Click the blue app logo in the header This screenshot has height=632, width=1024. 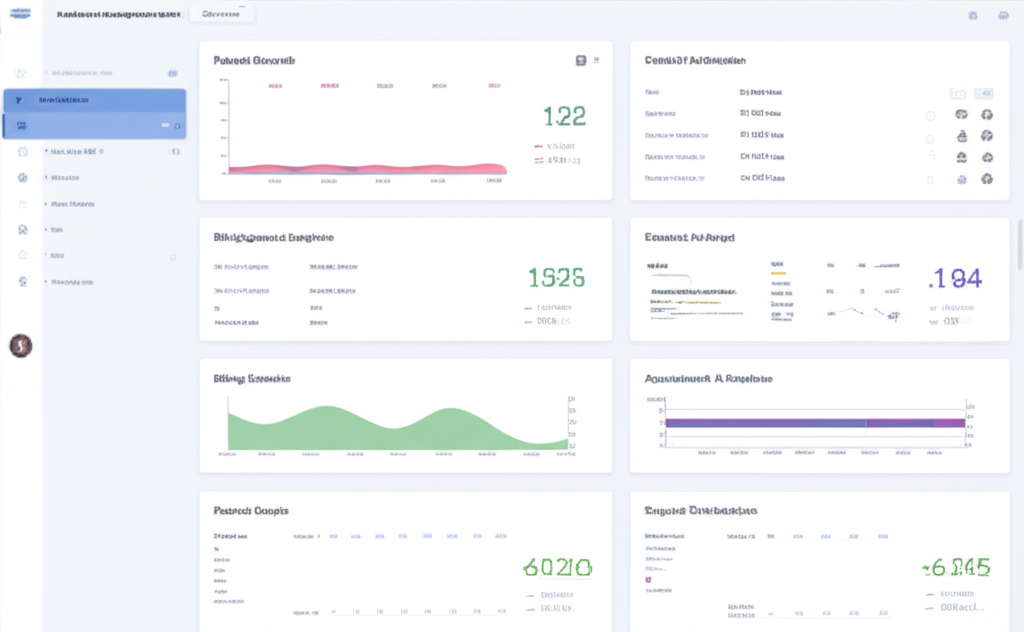click(19, 16)
